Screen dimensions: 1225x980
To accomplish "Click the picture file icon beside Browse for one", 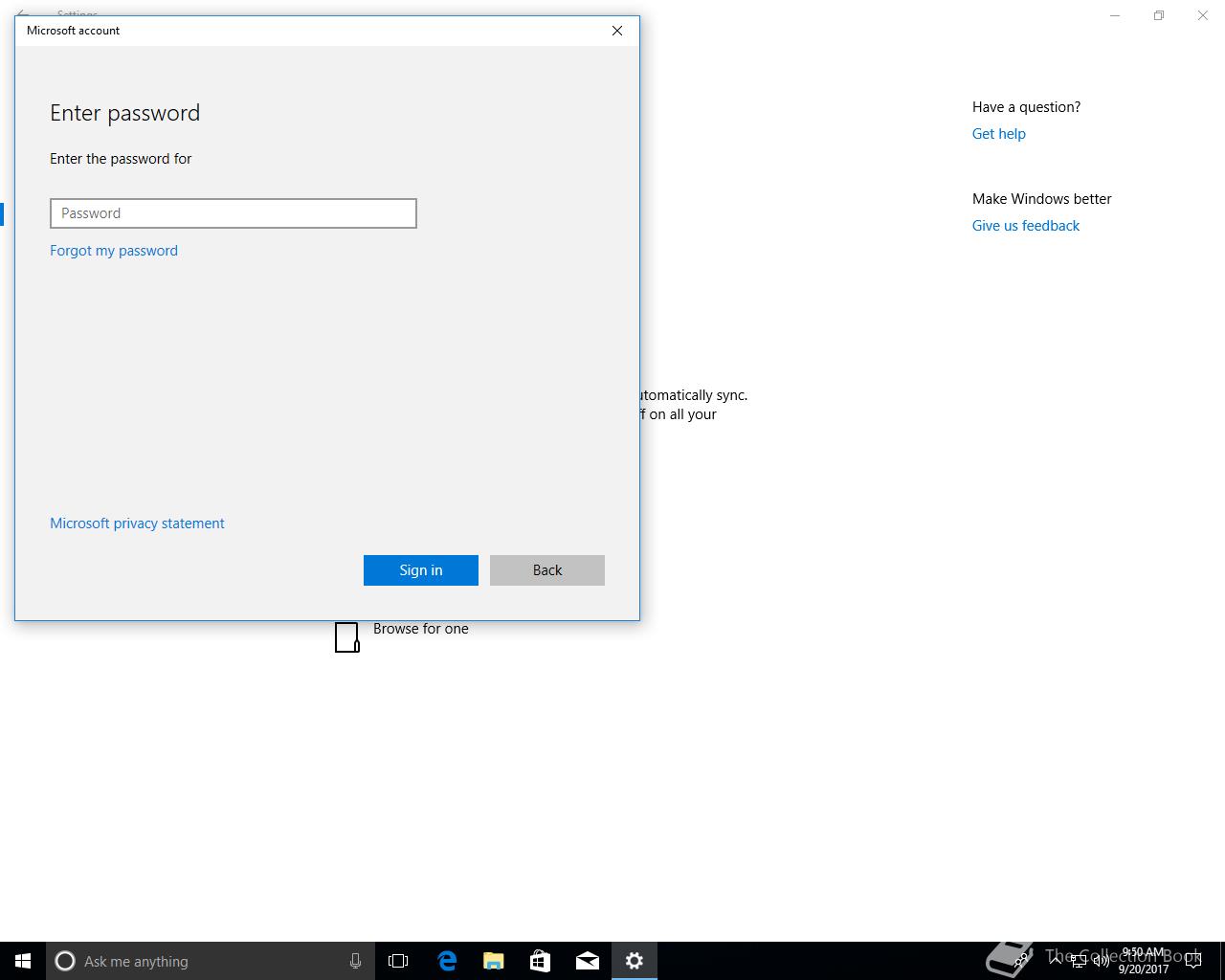I will [x=347, y=636].
